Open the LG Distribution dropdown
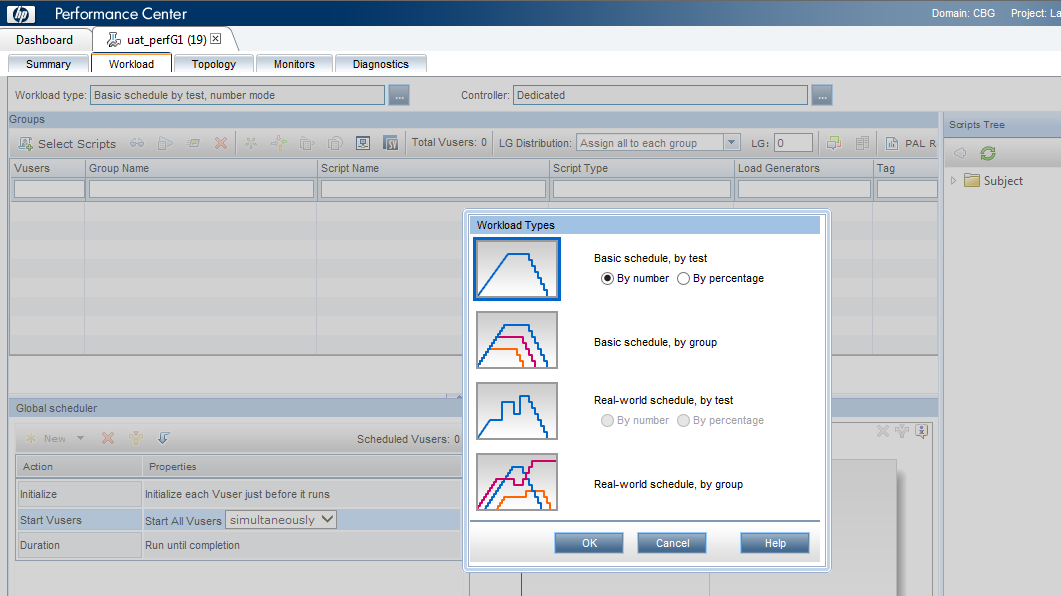This screenshot has width=1061, height=596. coord(731,143)
